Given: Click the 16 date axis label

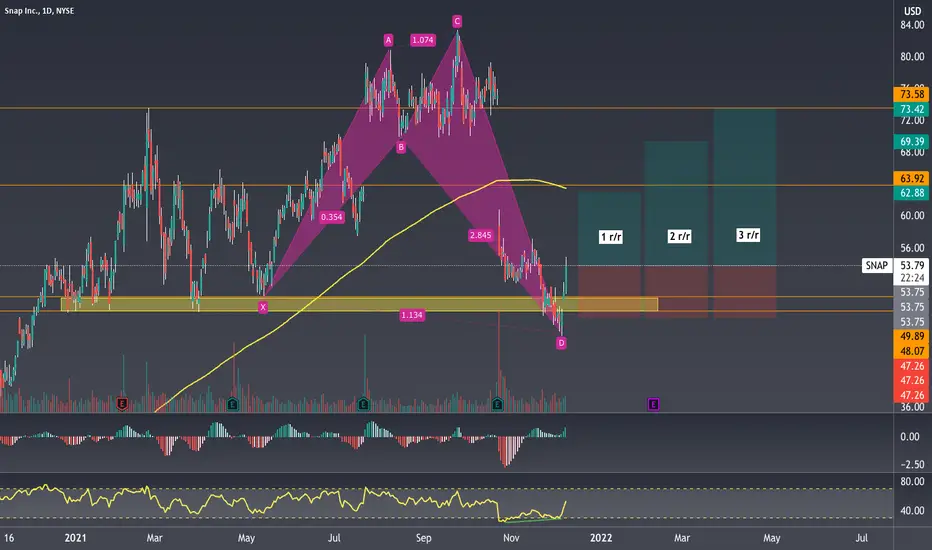Looking at the screenshot, I should point(9,538).
